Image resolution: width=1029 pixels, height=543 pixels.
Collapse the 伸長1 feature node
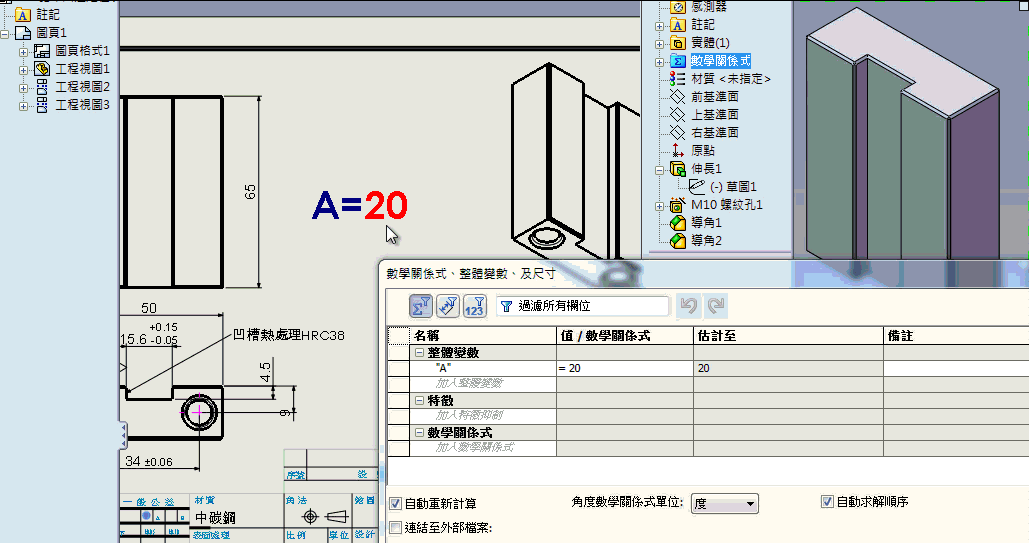pyautogui.click(x=659, y=169)
